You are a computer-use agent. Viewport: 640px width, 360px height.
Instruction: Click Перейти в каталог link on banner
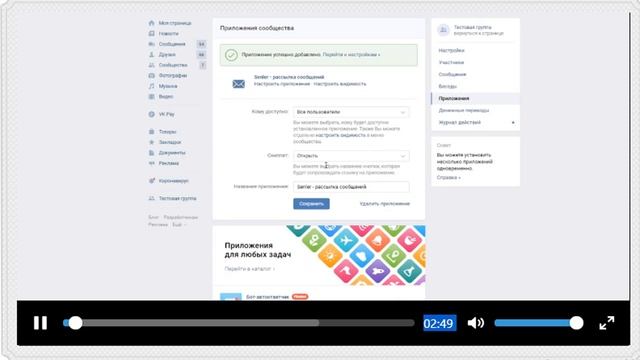coord(249,269)
